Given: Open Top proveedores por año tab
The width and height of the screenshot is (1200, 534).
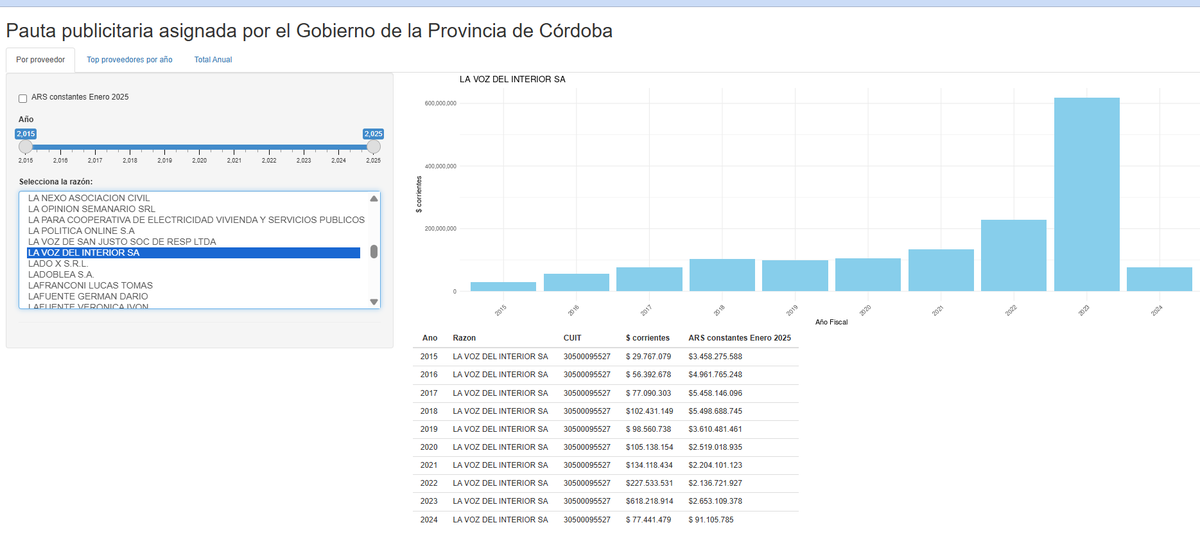Looking at the screenshot, I should [130, 60].
